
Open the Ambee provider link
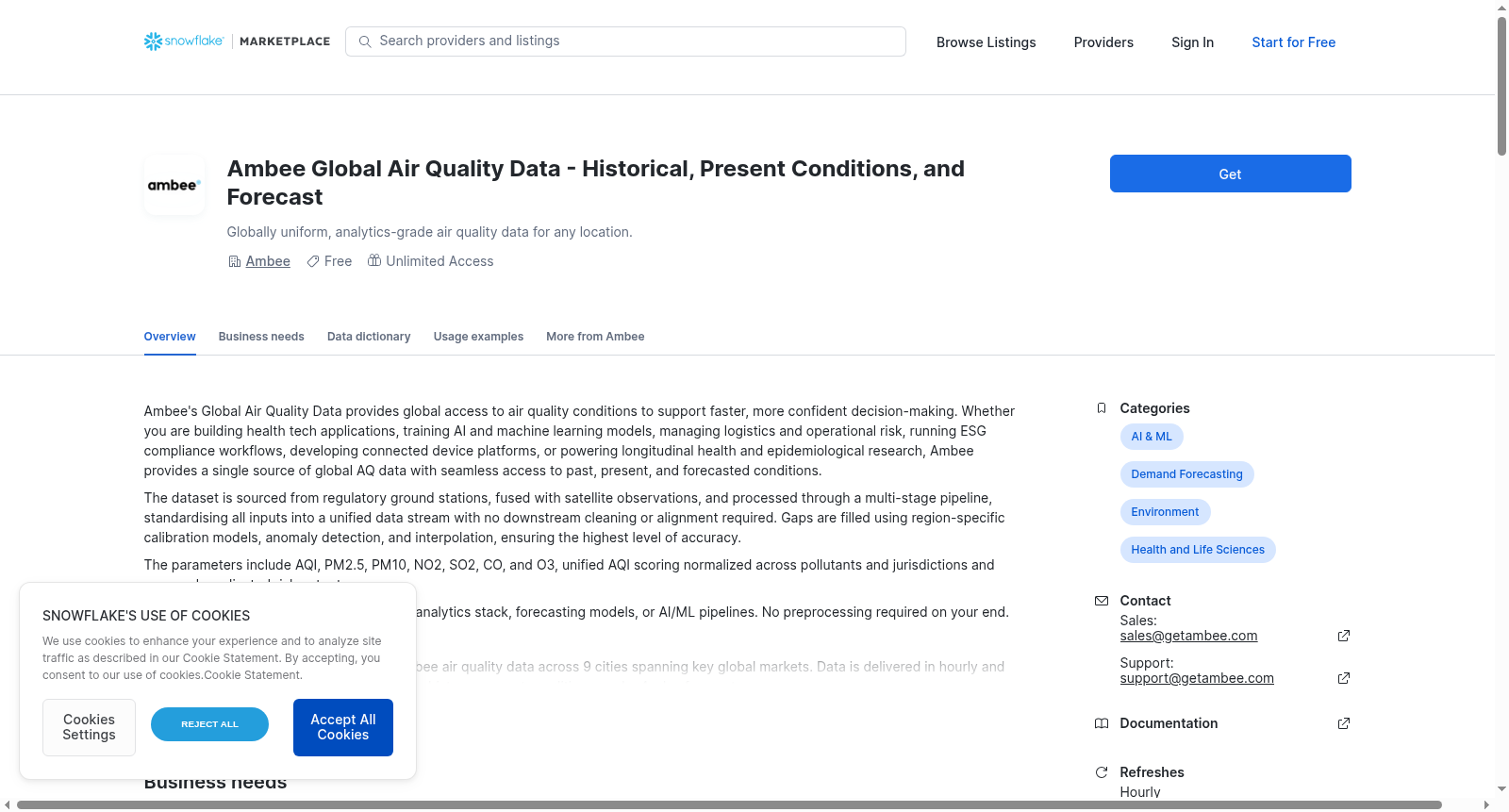[x=268, y=261]
